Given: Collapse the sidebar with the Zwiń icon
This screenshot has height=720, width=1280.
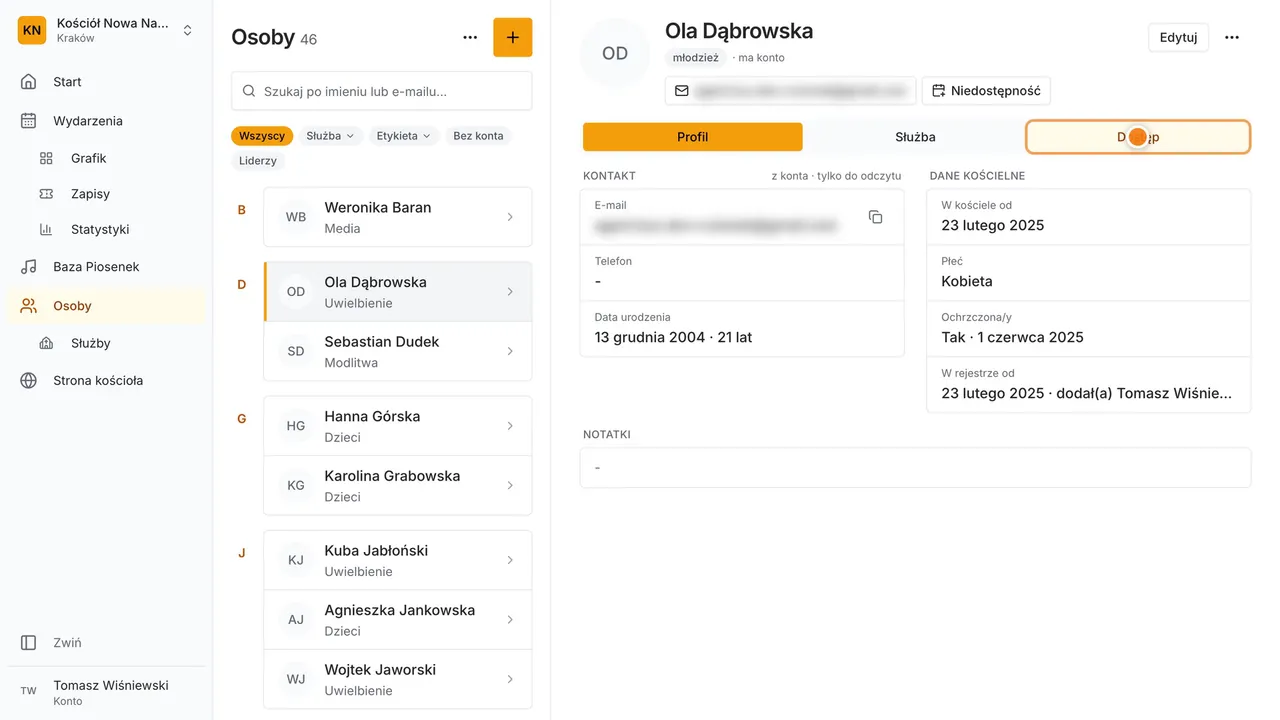Looking at the screenshot, I should [x=29, y=643].
